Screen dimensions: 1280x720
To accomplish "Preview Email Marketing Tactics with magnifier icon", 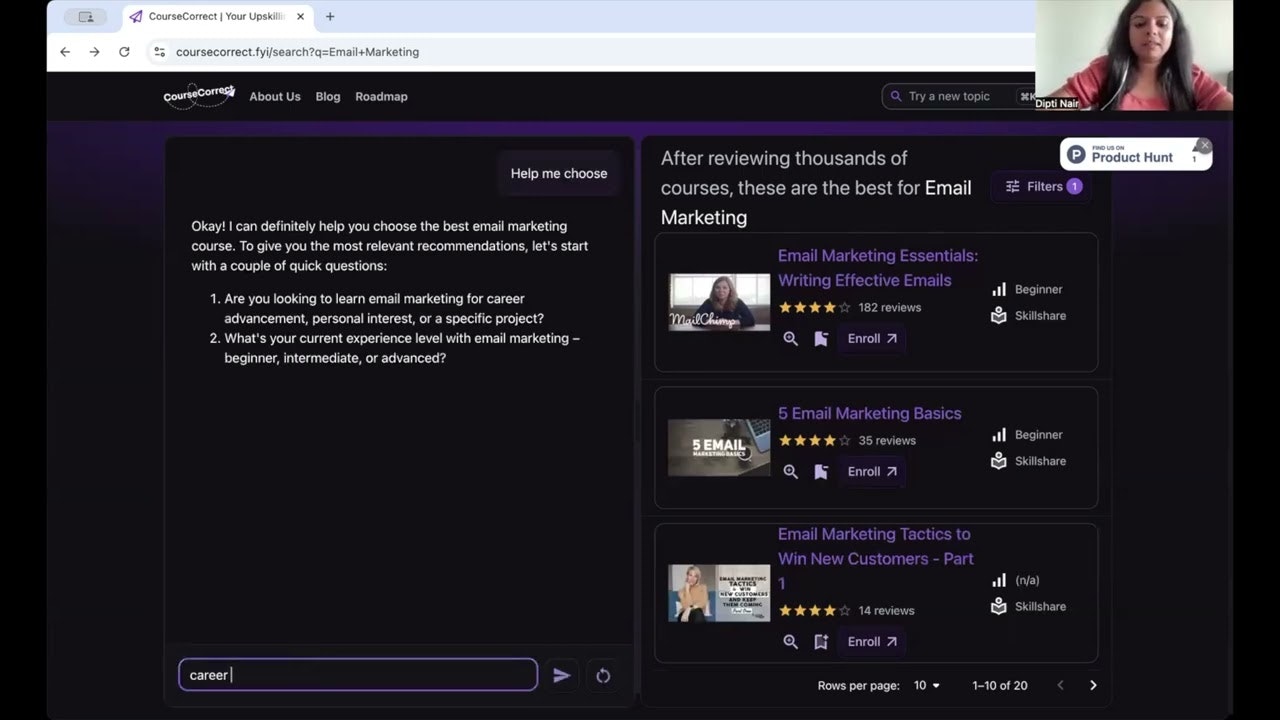I will (x=790, y=642).
